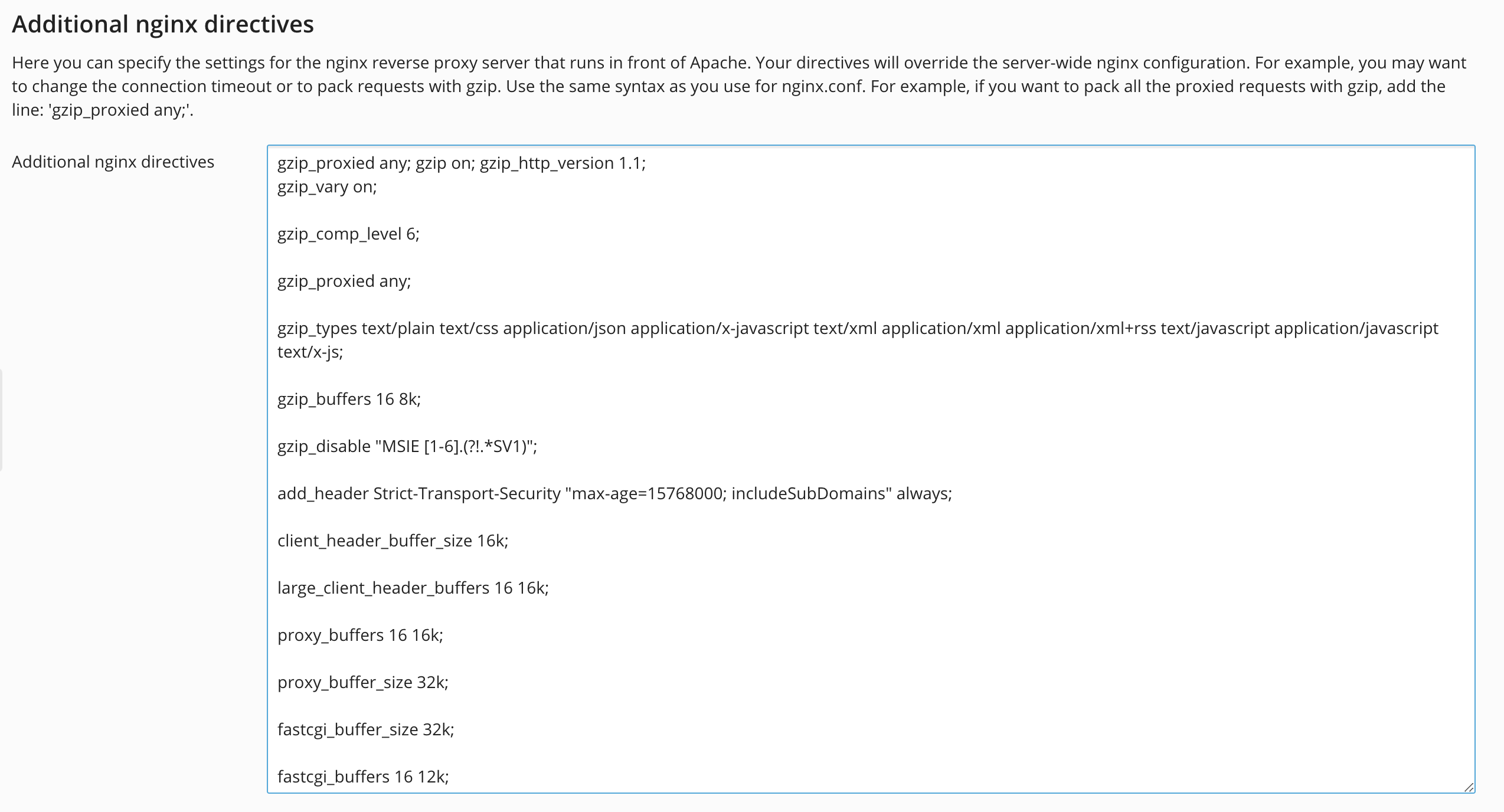This screenshot has height=812, width=1504.
Task: Click the 'gzip_http_version 1.1;' text
Action: 562,163
